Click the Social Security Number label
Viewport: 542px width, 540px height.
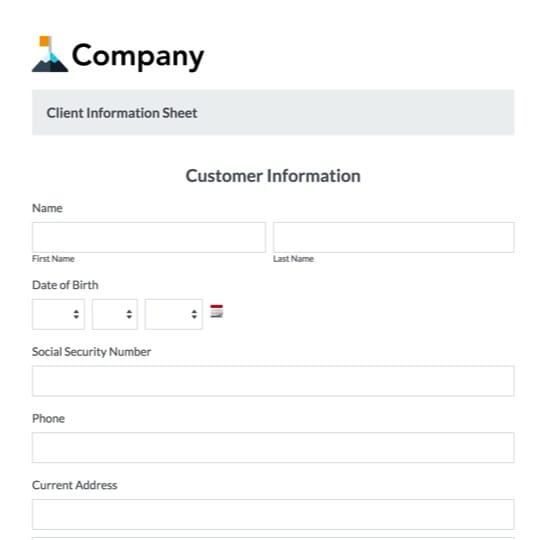(x=92, y=352)
